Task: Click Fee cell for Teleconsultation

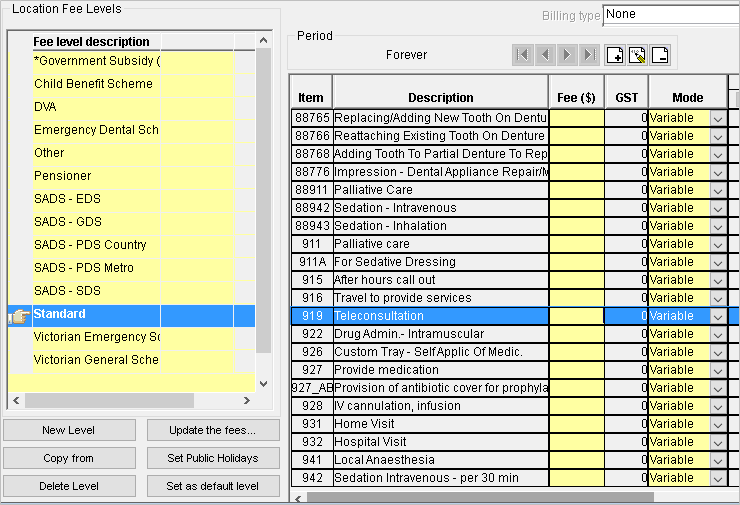Action: 576,316
